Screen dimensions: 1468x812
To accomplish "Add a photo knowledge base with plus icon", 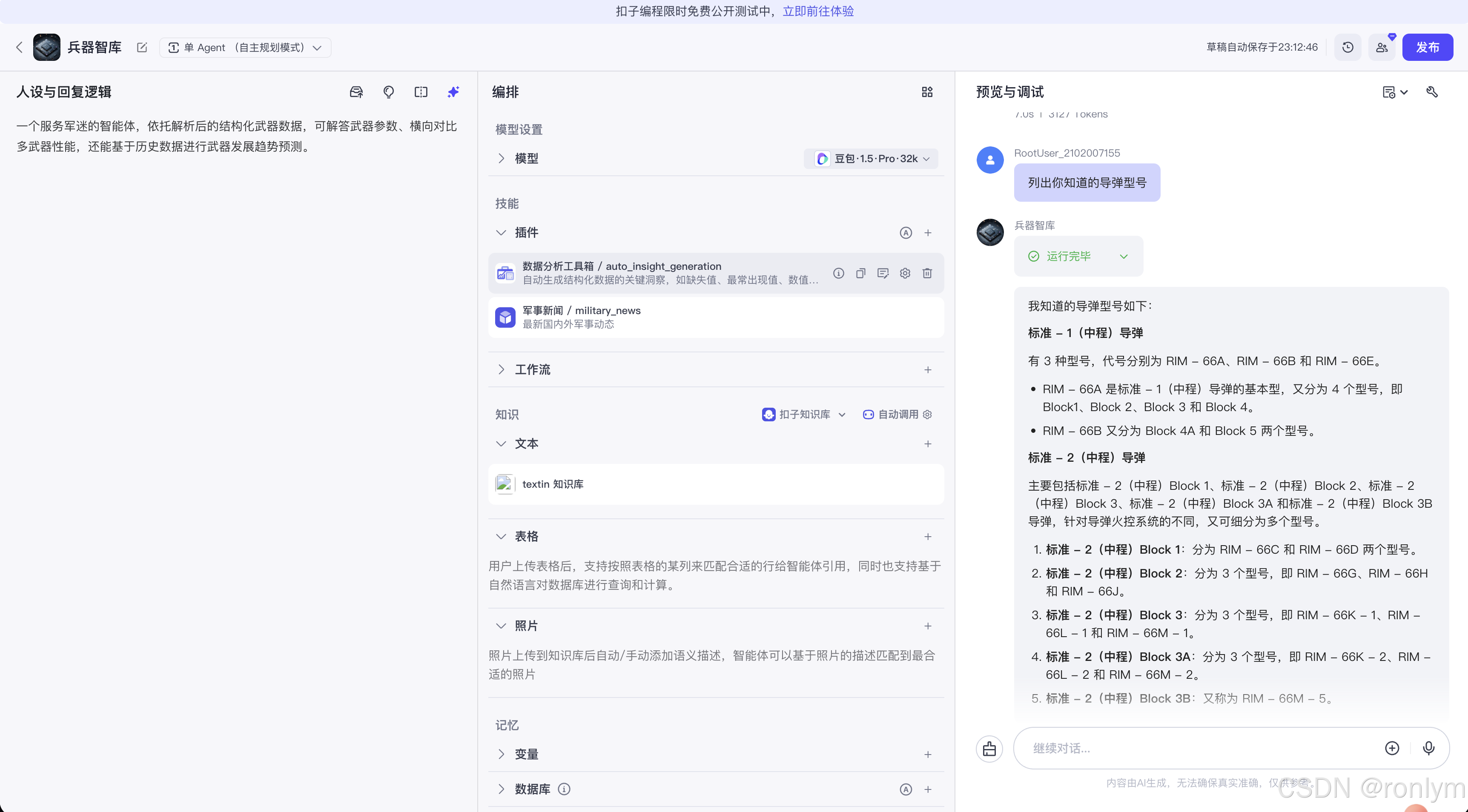I will (928, 626).
